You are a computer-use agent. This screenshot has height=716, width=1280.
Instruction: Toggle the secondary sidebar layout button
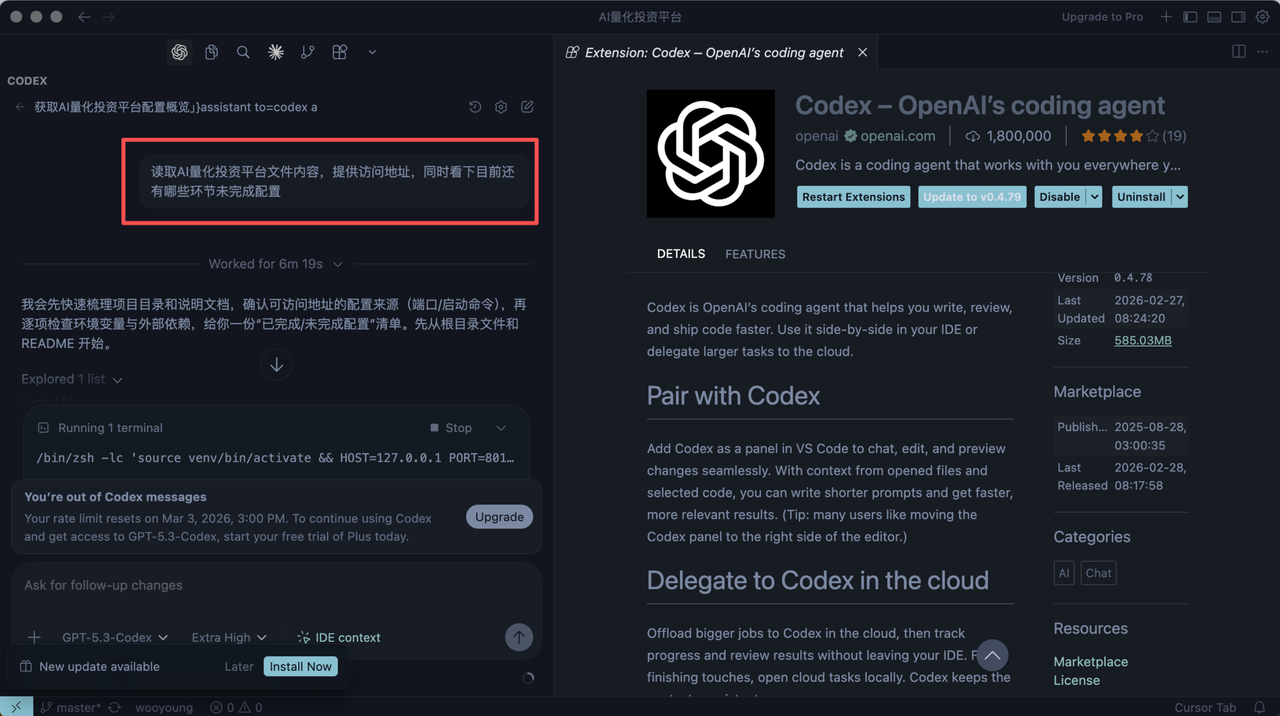click(x=1238, y=17)
